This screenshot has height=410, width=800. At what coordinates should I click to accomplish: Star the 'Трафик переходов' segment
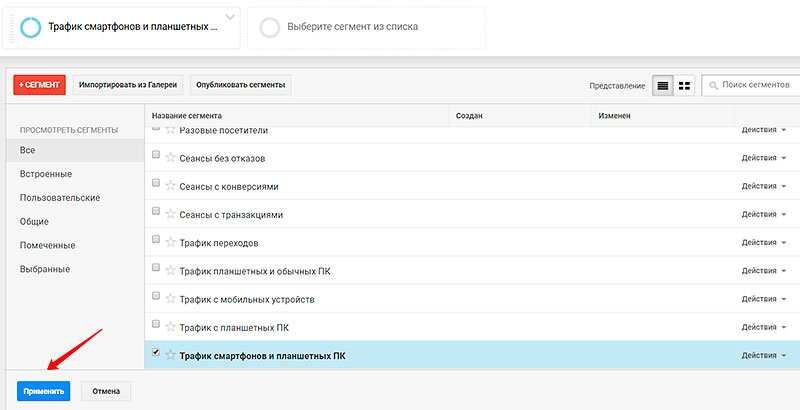170,242
